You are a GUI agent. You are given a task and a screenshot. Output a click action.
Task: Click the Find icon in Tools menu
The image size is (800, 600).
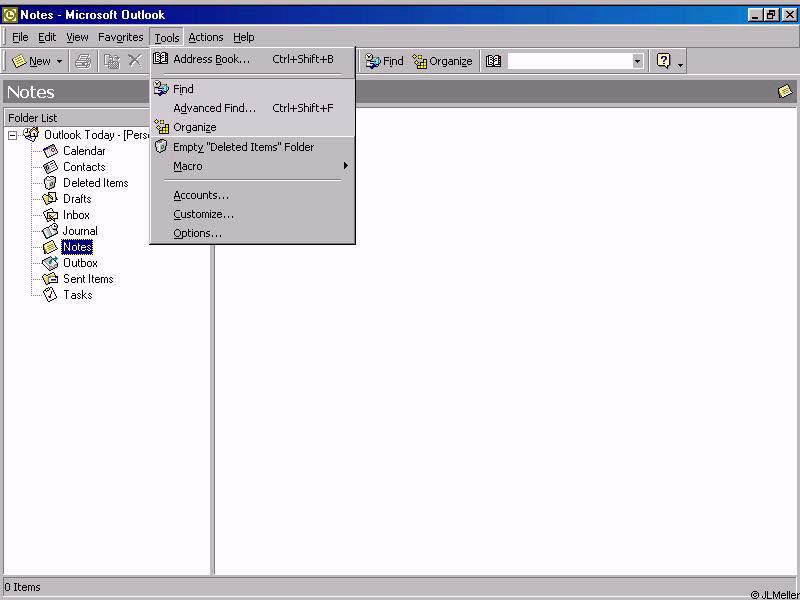[x=161, y=88]
